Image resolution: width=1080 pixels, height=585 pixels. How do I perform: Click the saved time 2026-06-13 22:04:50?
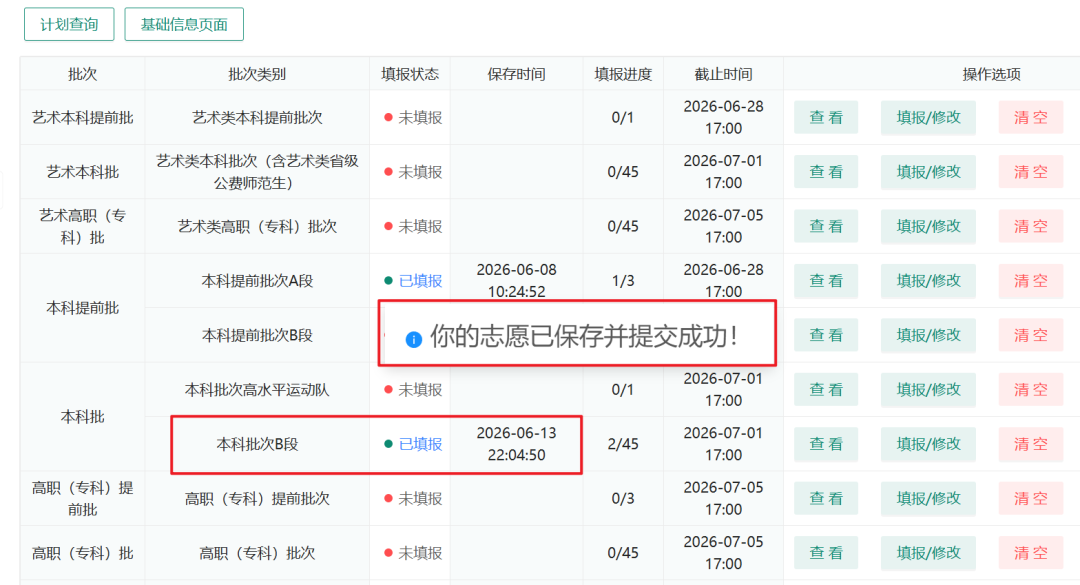coord(517,444)
